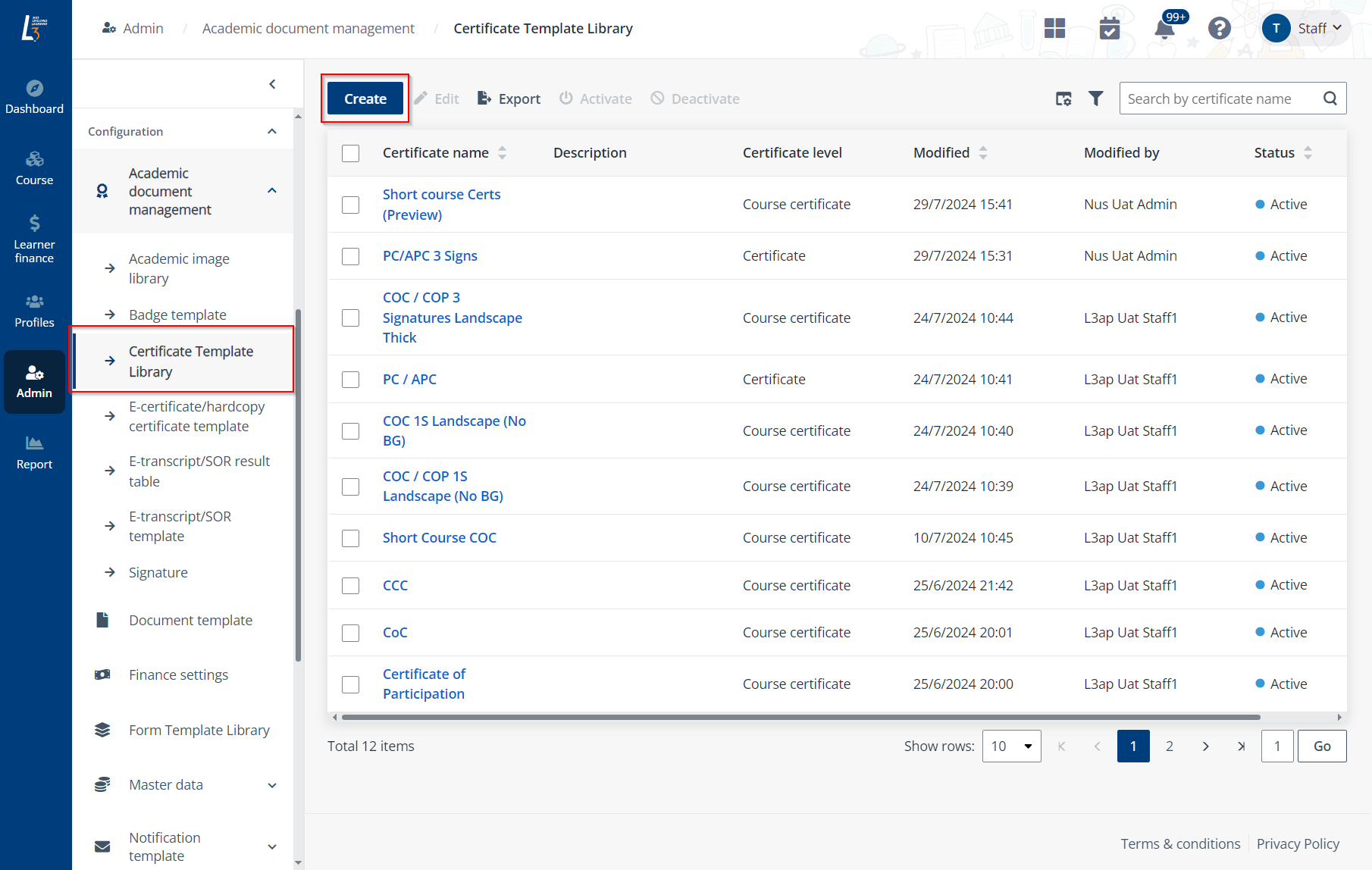The width and height of the screenshot is (1372, 870).
Task: Open the apps grid in the top bar
Action: coord(1054,28)
